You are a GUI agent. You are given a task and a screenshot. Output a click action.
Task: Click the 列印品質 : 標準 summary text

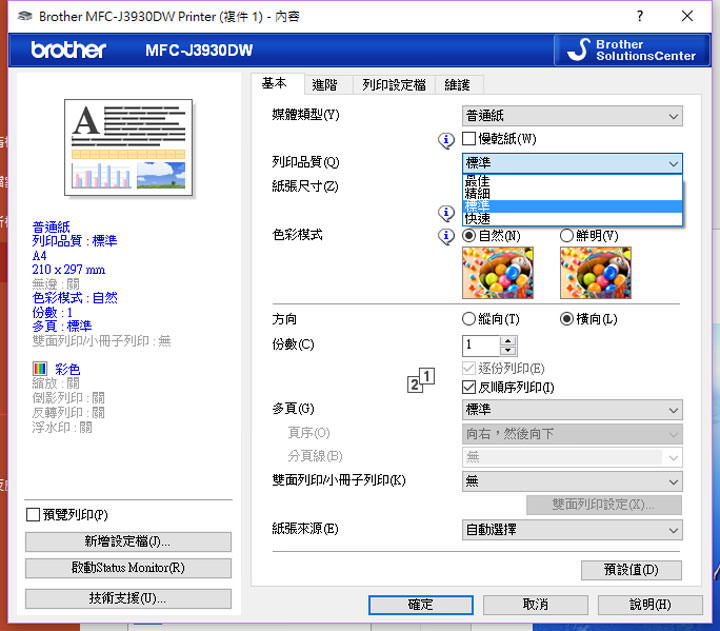pyautogui.click(x=74, y=241)
